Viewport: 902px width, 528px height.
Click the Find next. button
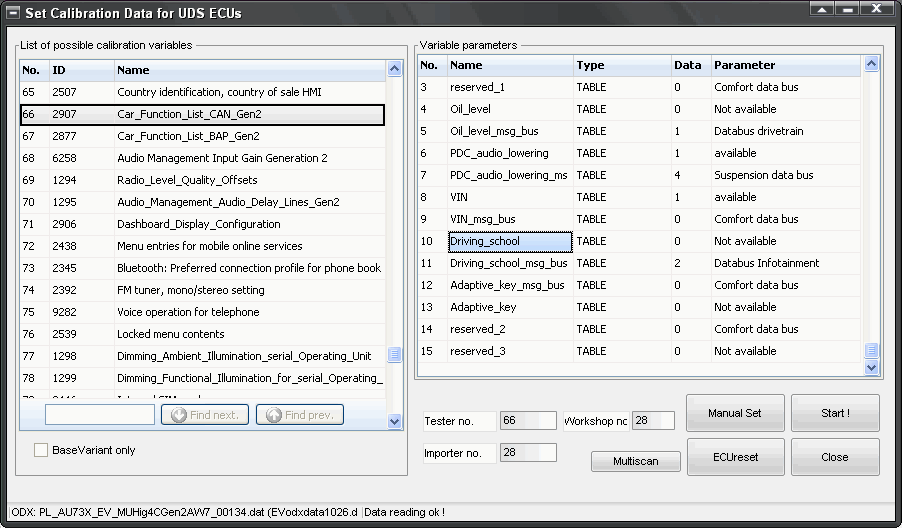[204, 414]
